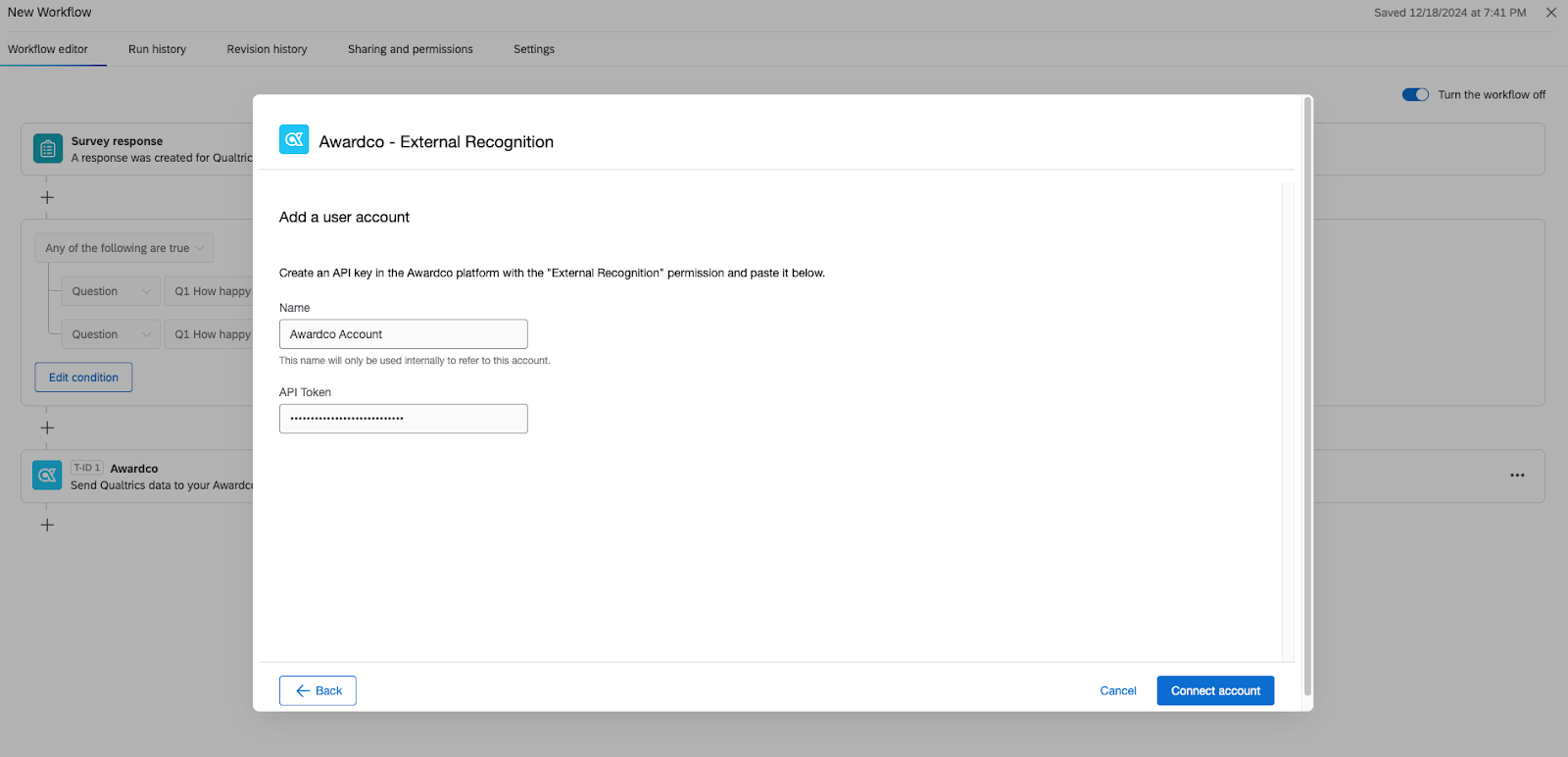This screenshot has height=757, width=1568.
Task: Click the Awardco task icon in workflow
Action: (47, 476)
